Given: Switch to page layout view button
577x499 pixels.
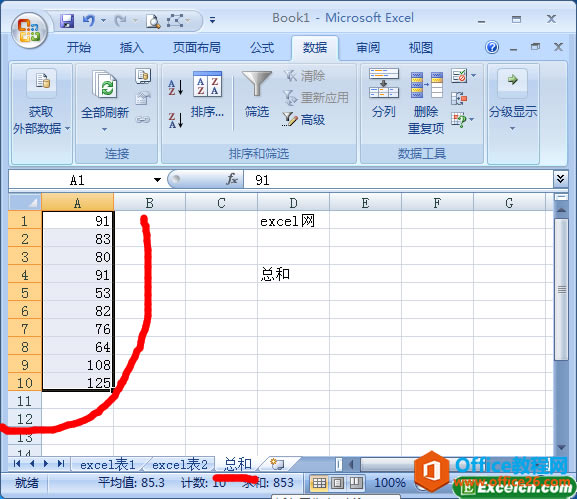Looking at the screenshot, I should (x=338, y=482).
